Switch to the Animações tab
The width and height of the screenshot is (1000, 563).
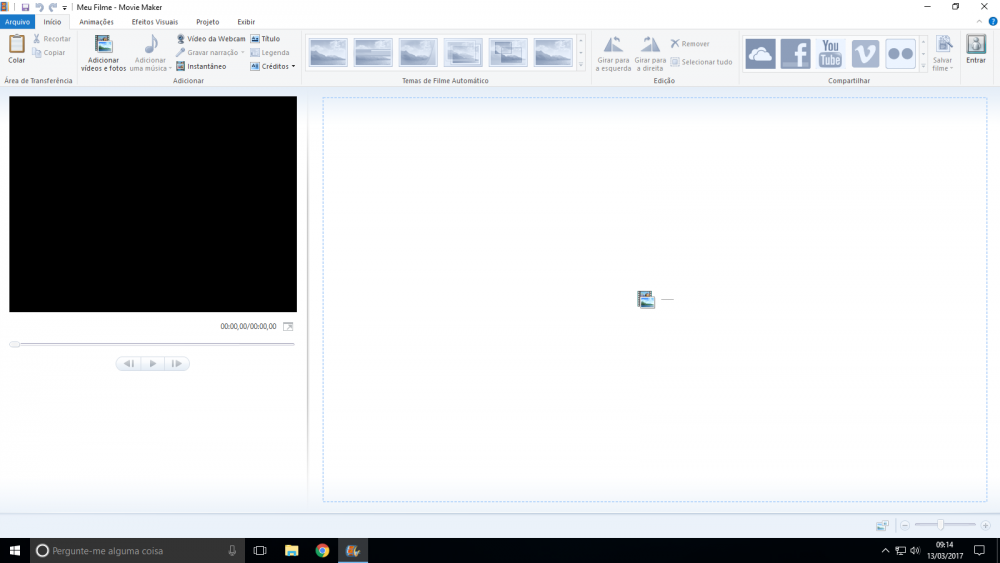[96, 21]
